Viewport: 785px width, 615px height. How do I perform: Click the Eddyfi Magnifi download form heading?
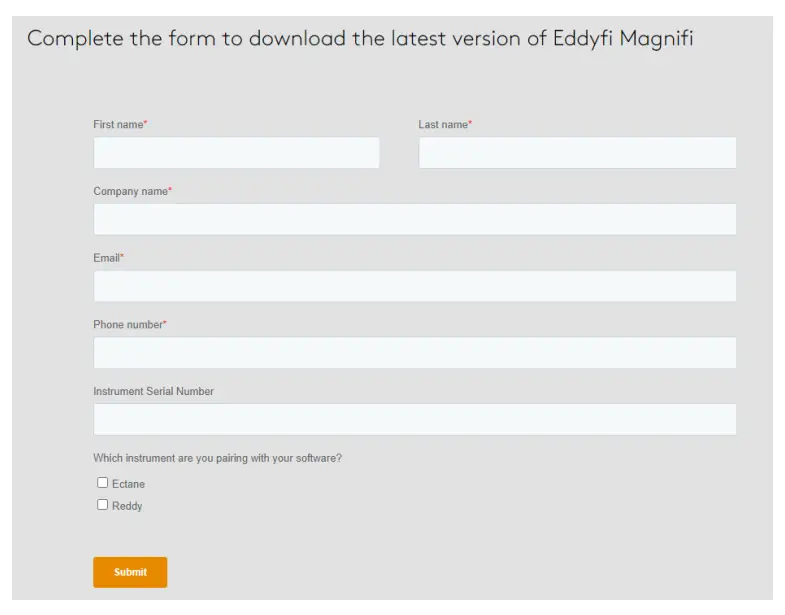click(360, 39)
